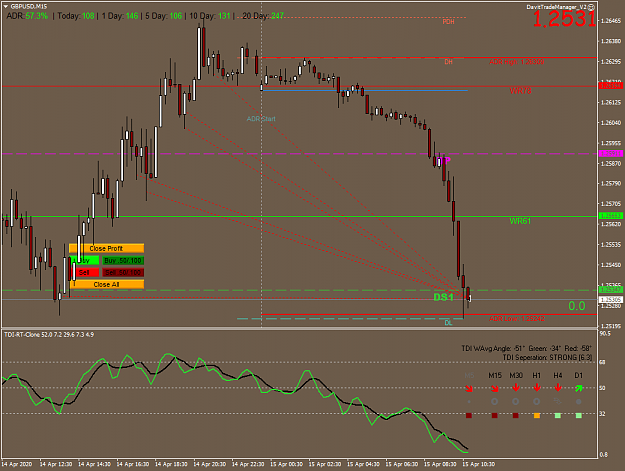Click the ADR High: 1.26309 label
Image resolution: width=625 pixels, height=471 pixels.
pos(516,62)
